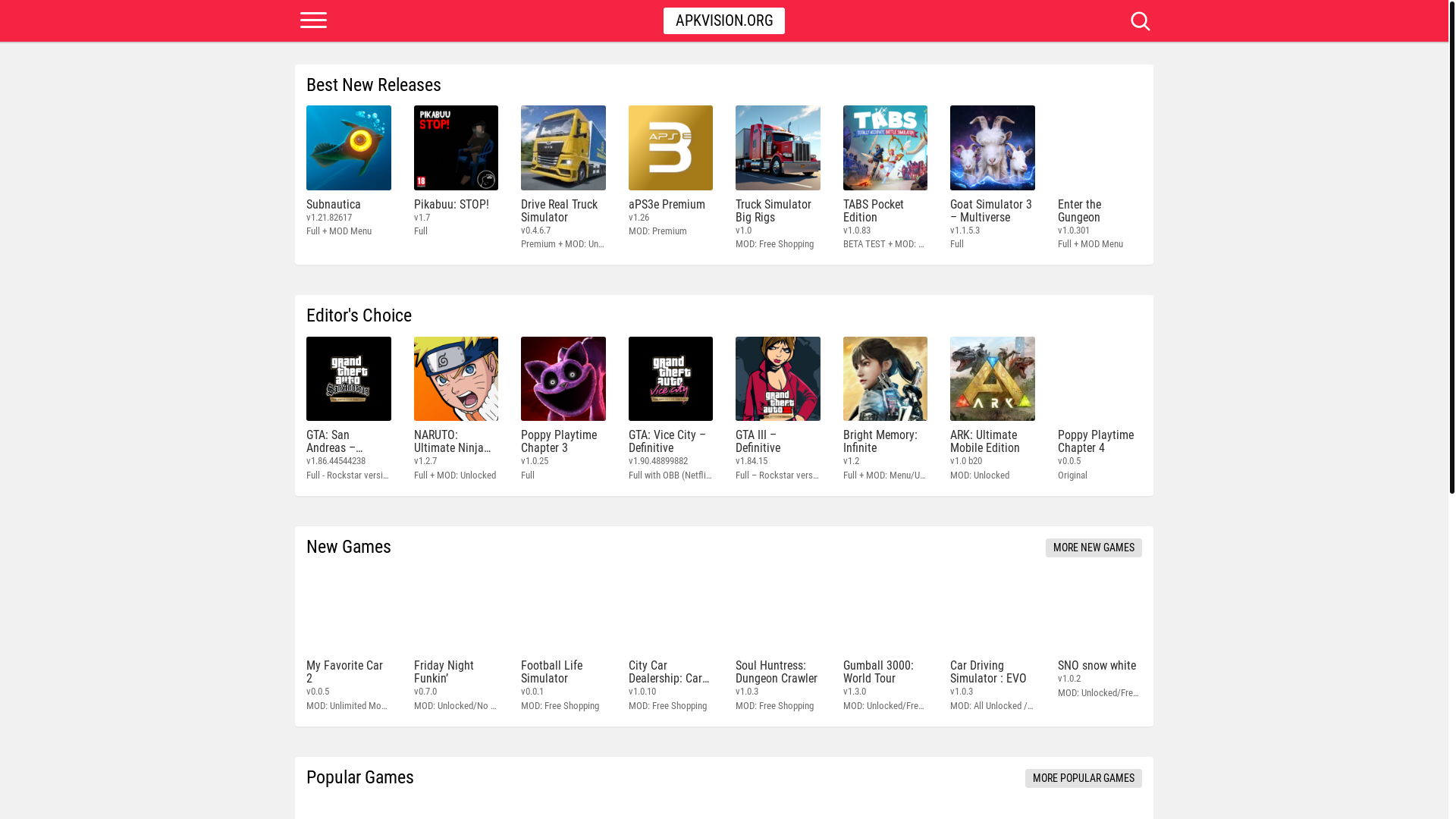Open the Pikabuu: STOP! icon
Screen dimensions: 1456x819
456,148
